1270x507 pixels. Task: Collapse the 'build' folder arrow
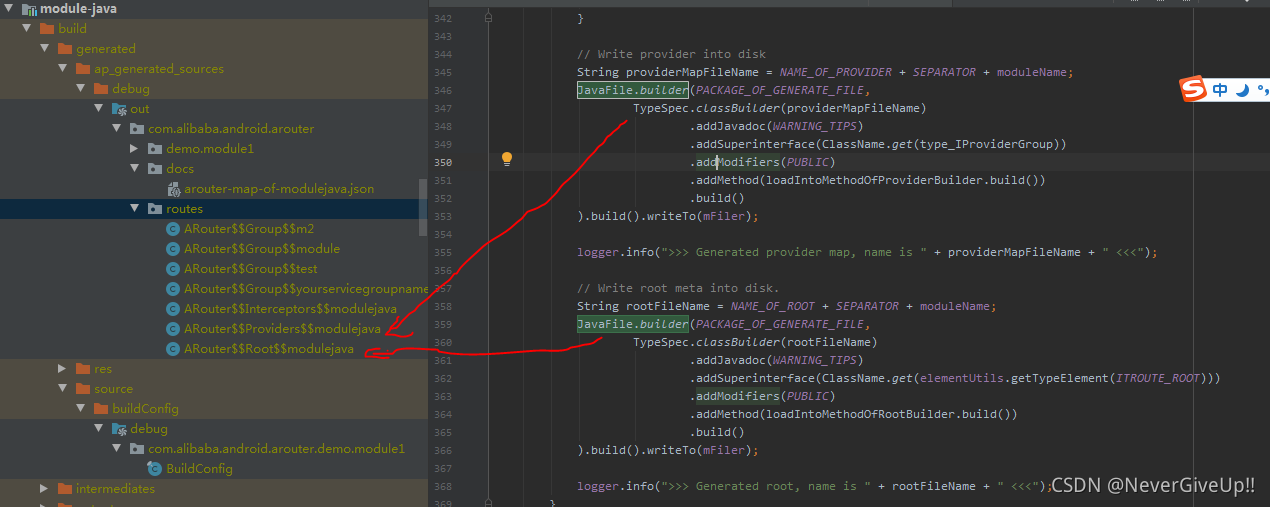coord(26,29)
